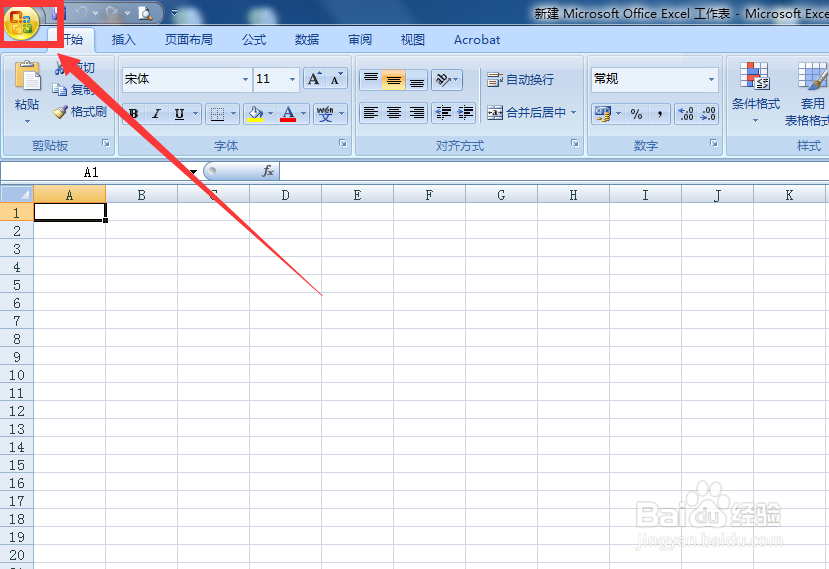Set top vertical alignment
The width and height of the screenshot is (829, 569).
click(x=371, y=80)
